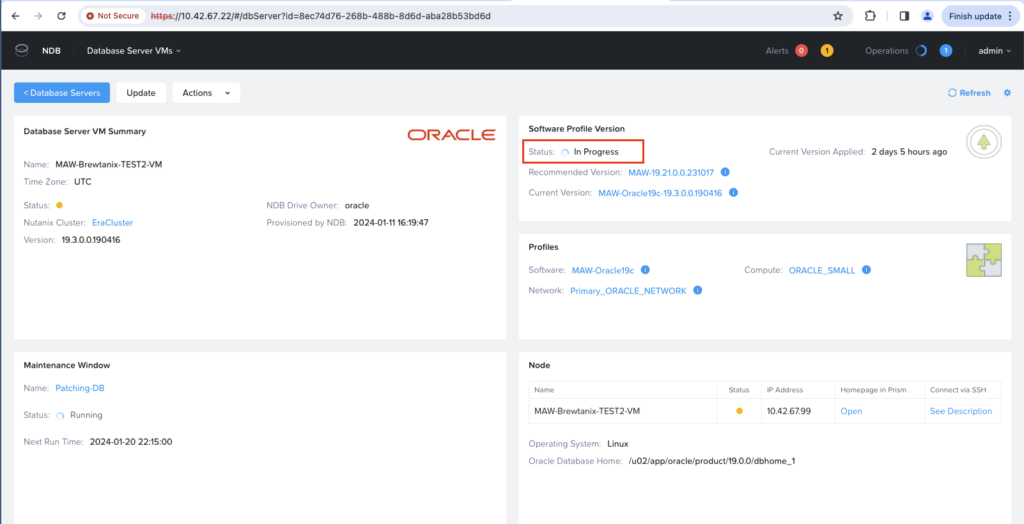Open the Patching-DB maintenance window

click(x=80, y=388)
